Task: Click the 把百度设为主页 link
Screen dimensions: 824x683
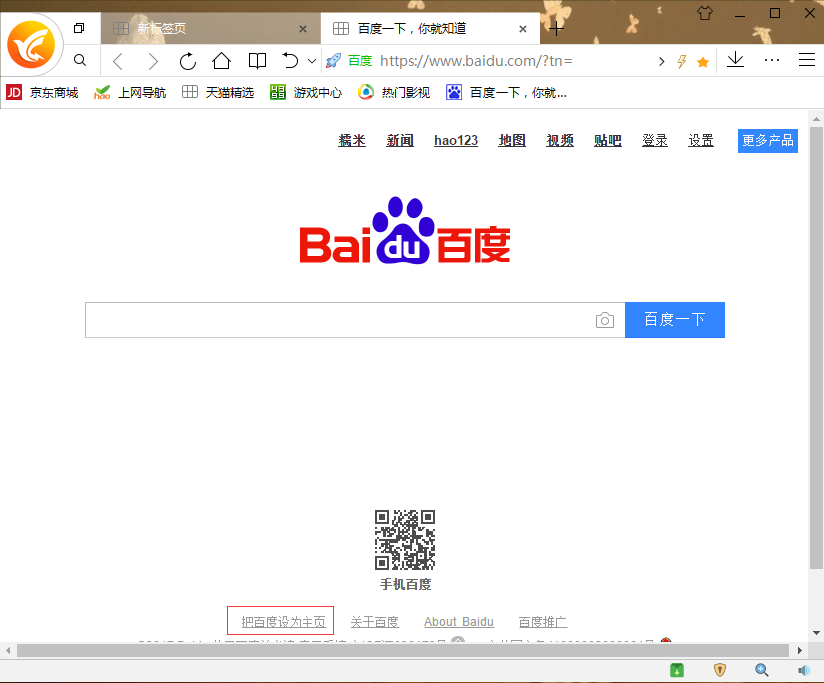Action: point(280,621)
